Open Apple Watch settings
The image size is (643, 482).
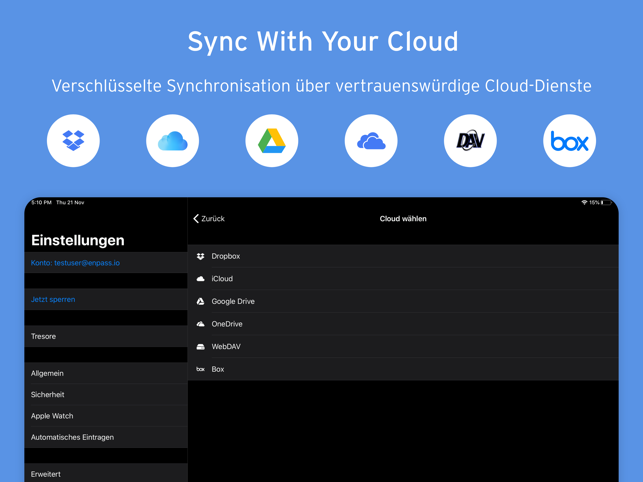pos(105,416)
